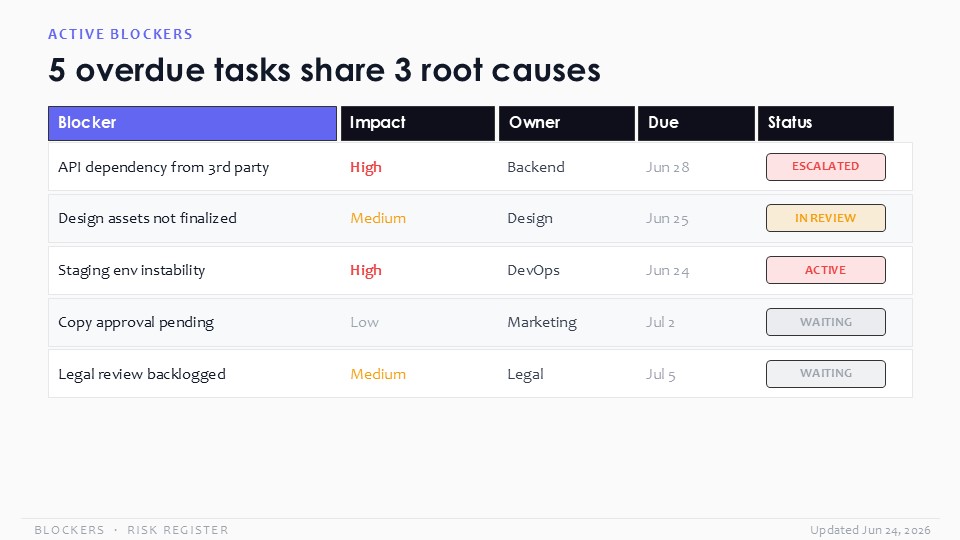960x540 pixels.
Task: Select 'Design assets not finalized' cell
Action: pos(148,219)
